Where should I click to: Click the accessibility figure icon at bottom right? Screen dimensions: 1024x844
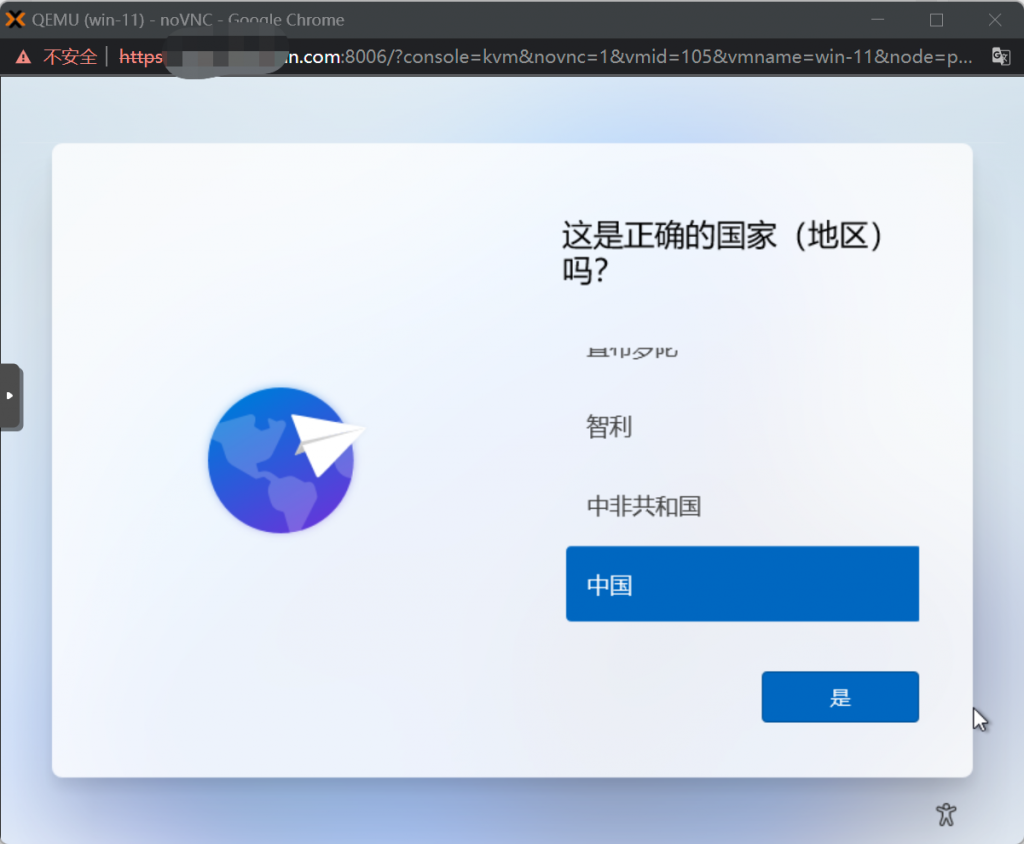point(945,814)
